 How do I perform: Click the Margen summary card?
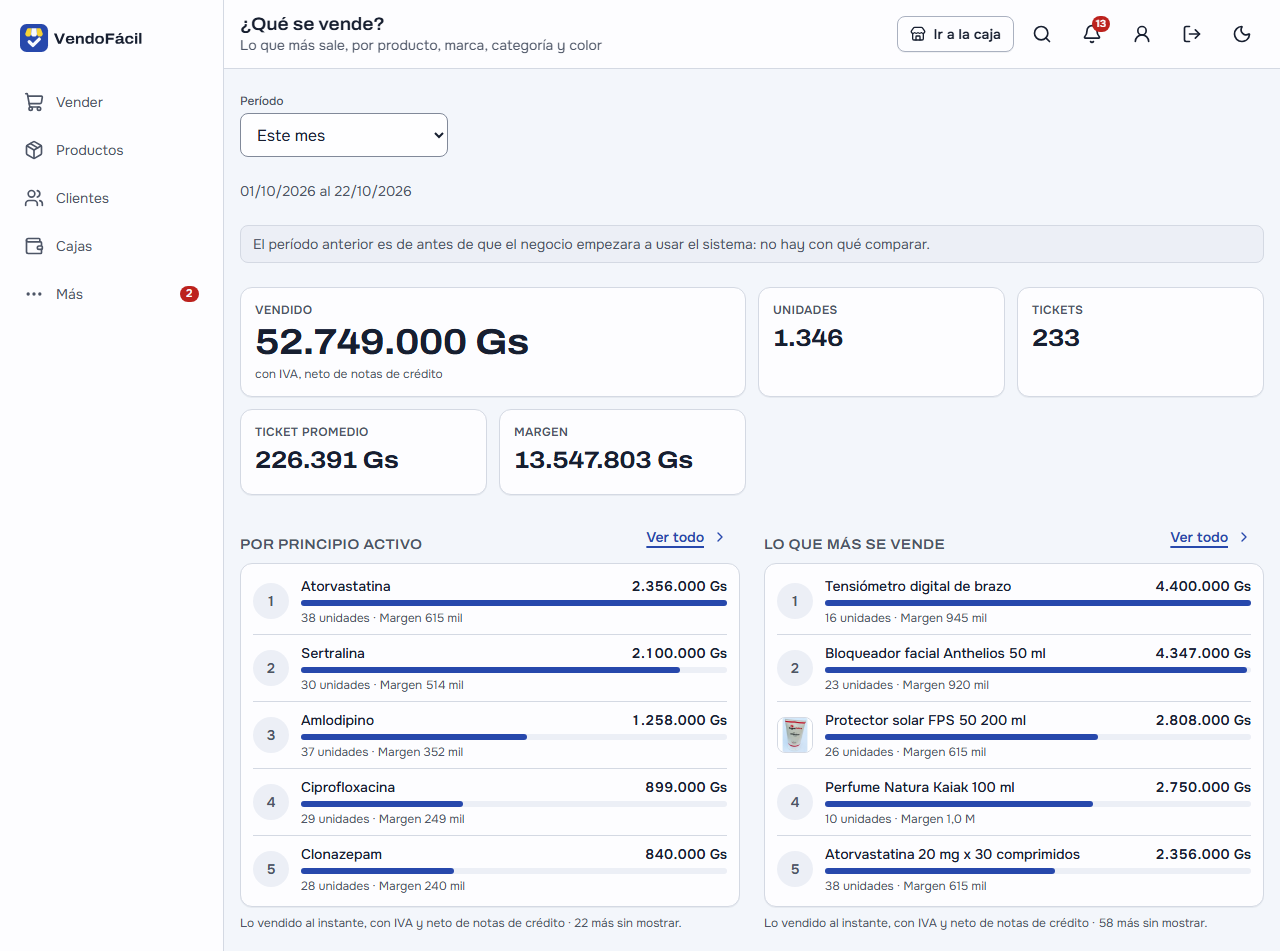(x=622, y=452)
